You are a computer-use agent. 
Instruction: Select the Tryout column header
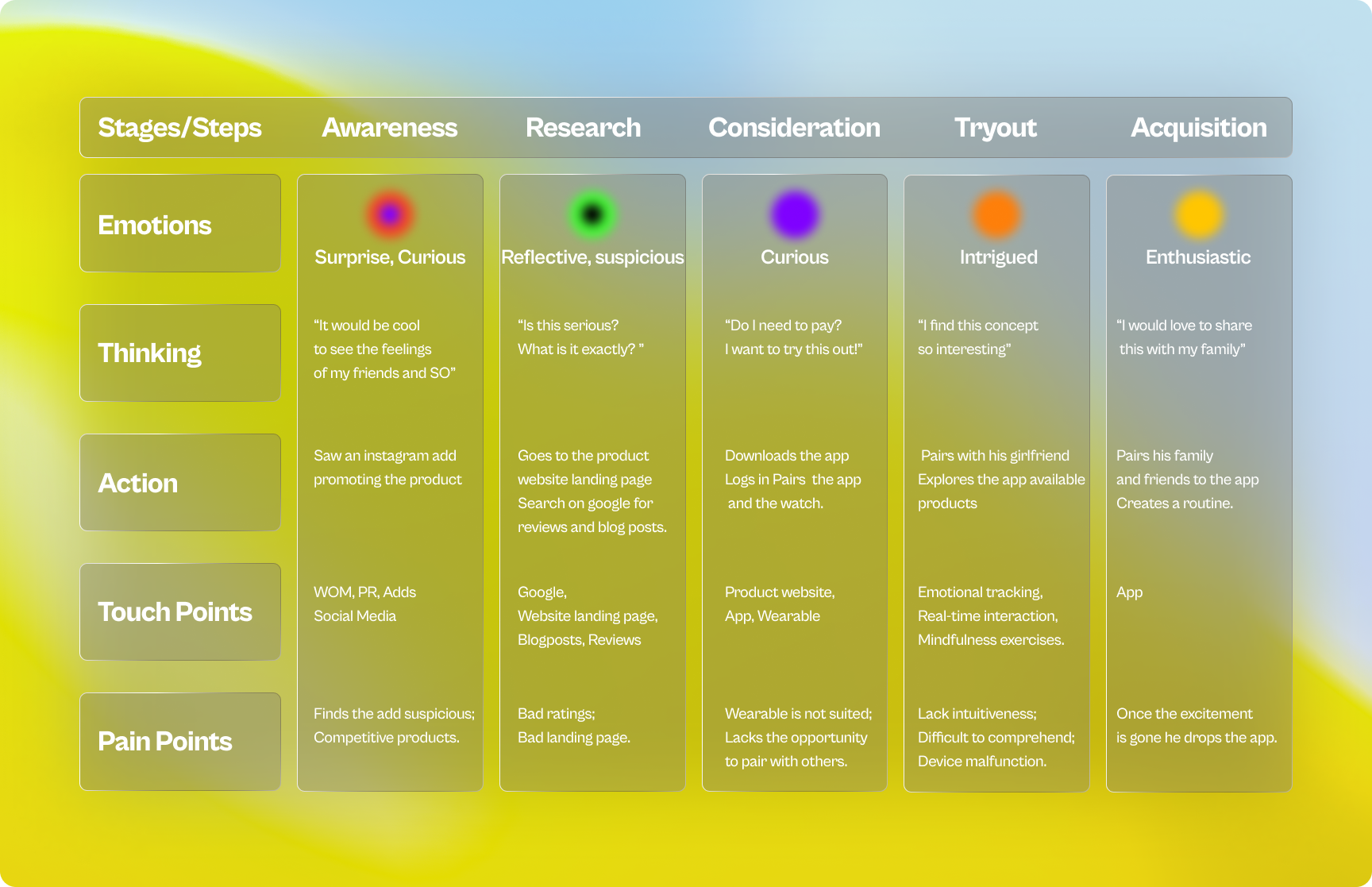pyautogui.click(x=996, y=128)
